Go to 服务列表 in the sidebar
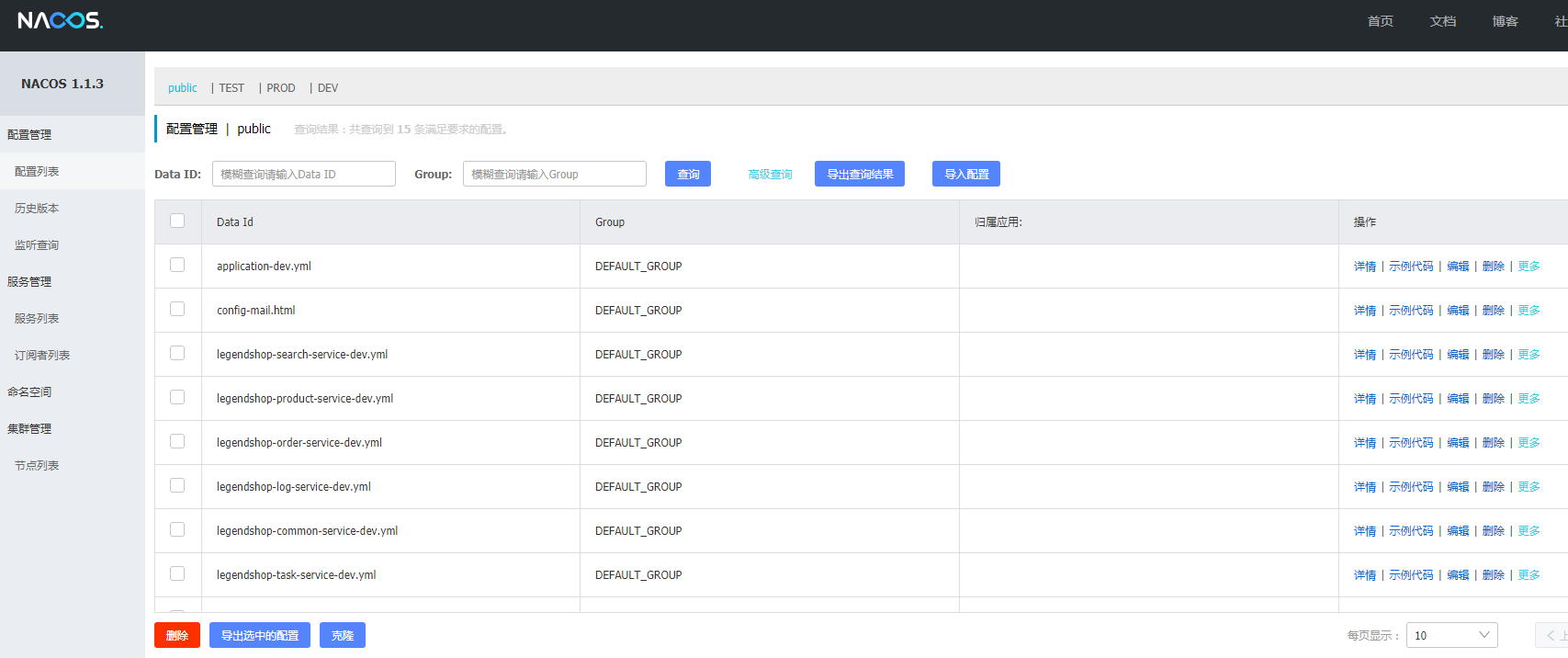The image size is (1568, 658). pos(37,319)
